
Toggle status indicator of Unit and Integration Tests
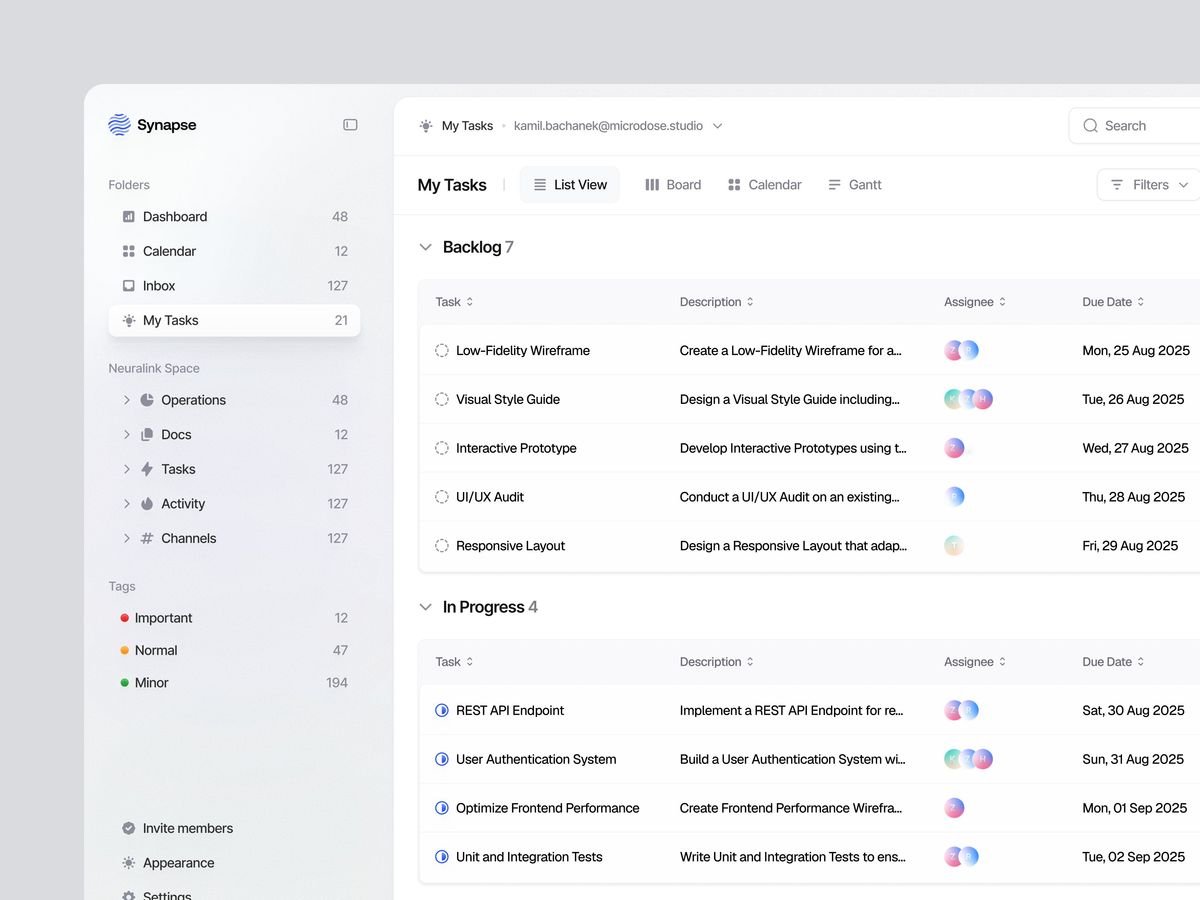[442, 857]
